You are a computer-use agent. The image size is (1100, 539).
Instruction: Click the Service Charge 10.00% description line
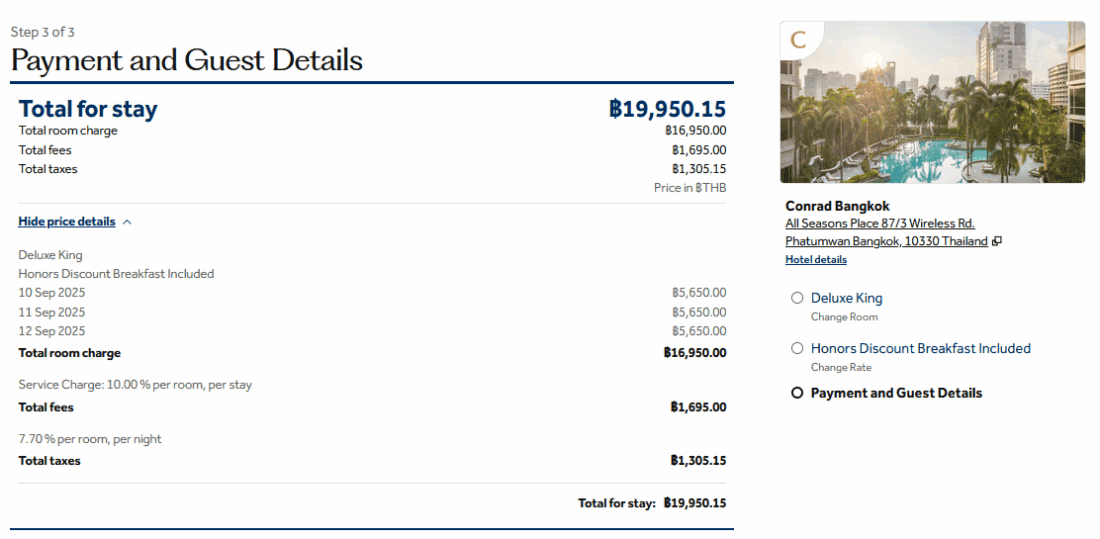click(135, 385)
